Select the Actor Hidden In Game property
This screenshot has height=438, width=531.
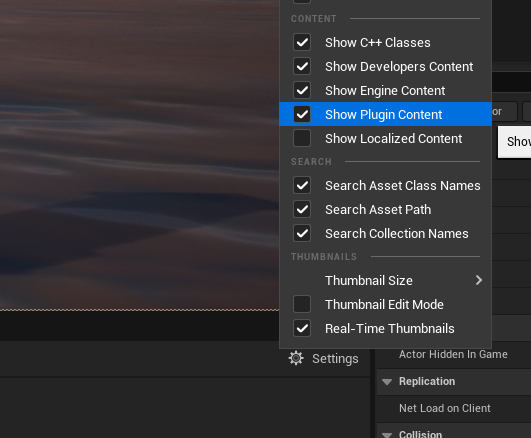[x=453, y=354]
